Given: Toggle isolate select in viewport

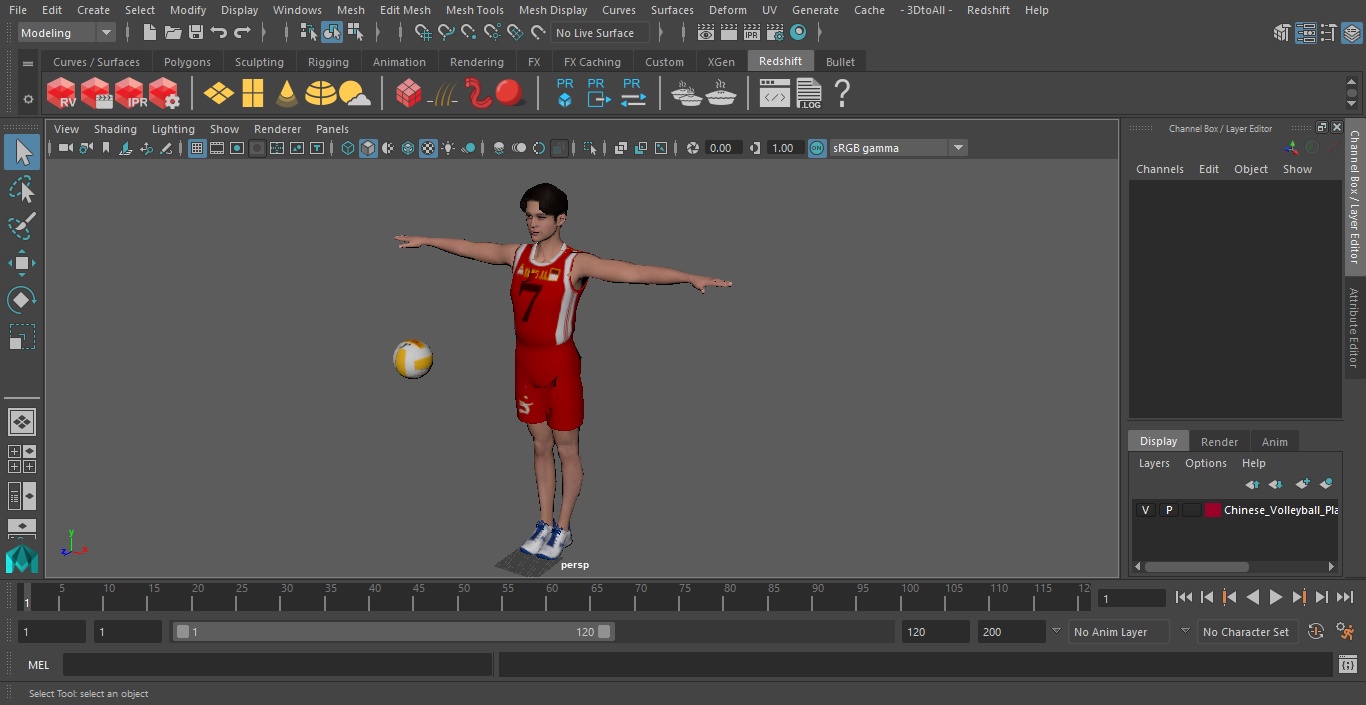Looking at the screenshot, I should (590, 148).
